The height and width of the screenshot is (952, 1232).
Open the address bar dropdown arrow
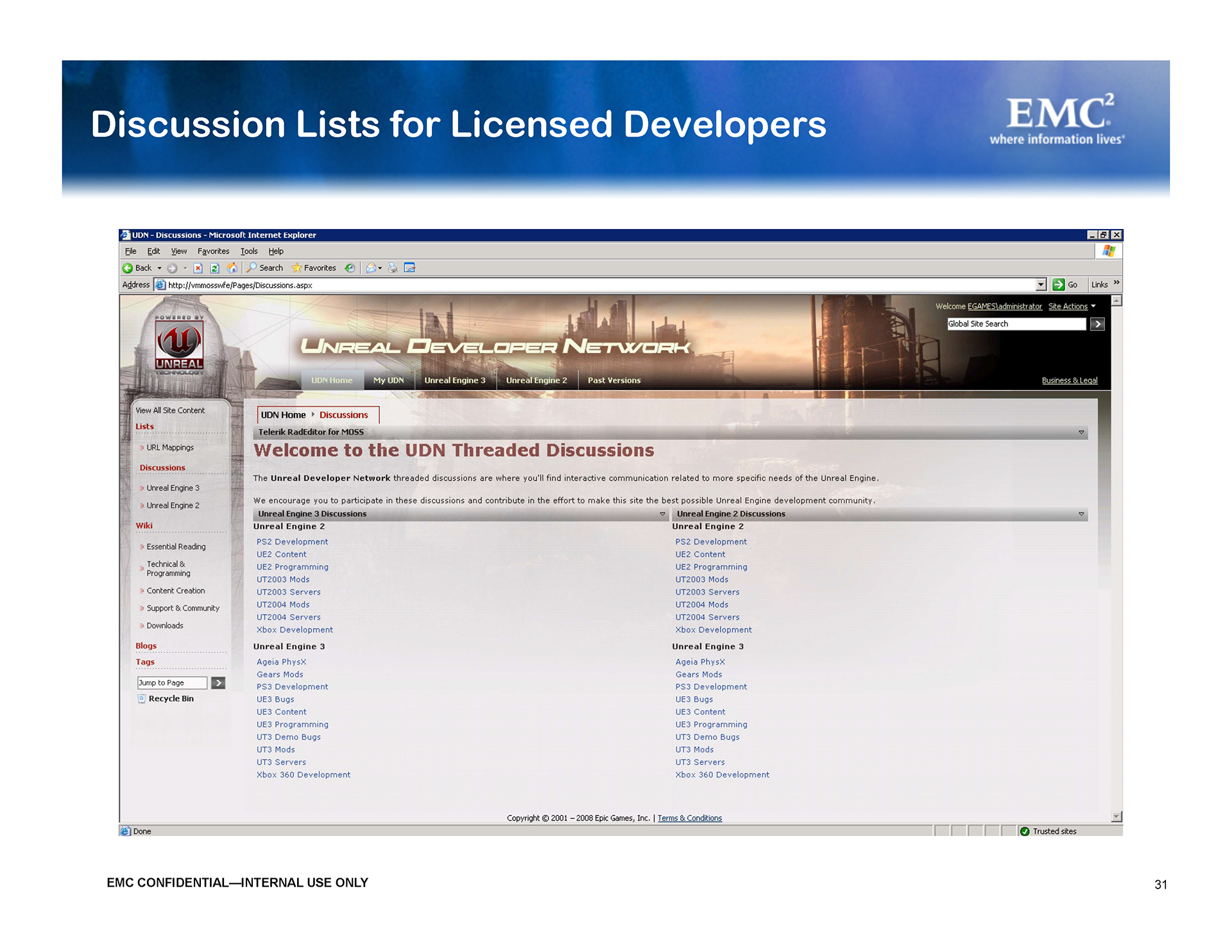coord(1041,285)
